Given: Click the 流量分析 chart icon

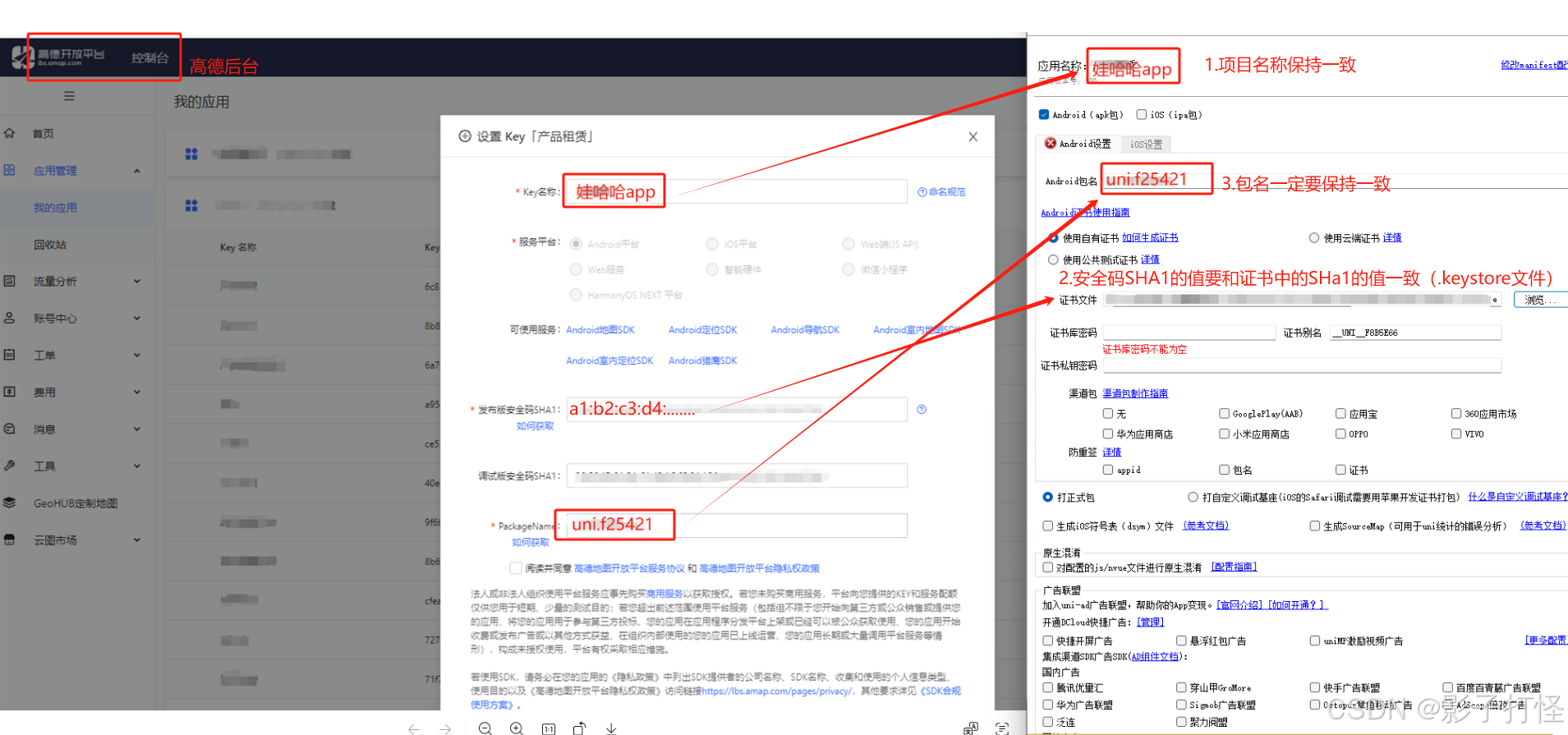Looking at the screenshot, I should click(x=10, y=281).
